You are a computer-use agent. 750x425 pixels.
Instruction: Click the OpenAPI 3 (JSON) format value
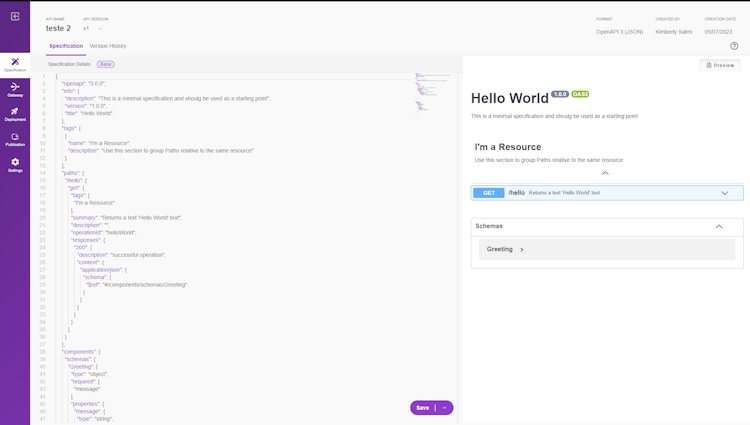pyautogui.click(x=619, y=32)
